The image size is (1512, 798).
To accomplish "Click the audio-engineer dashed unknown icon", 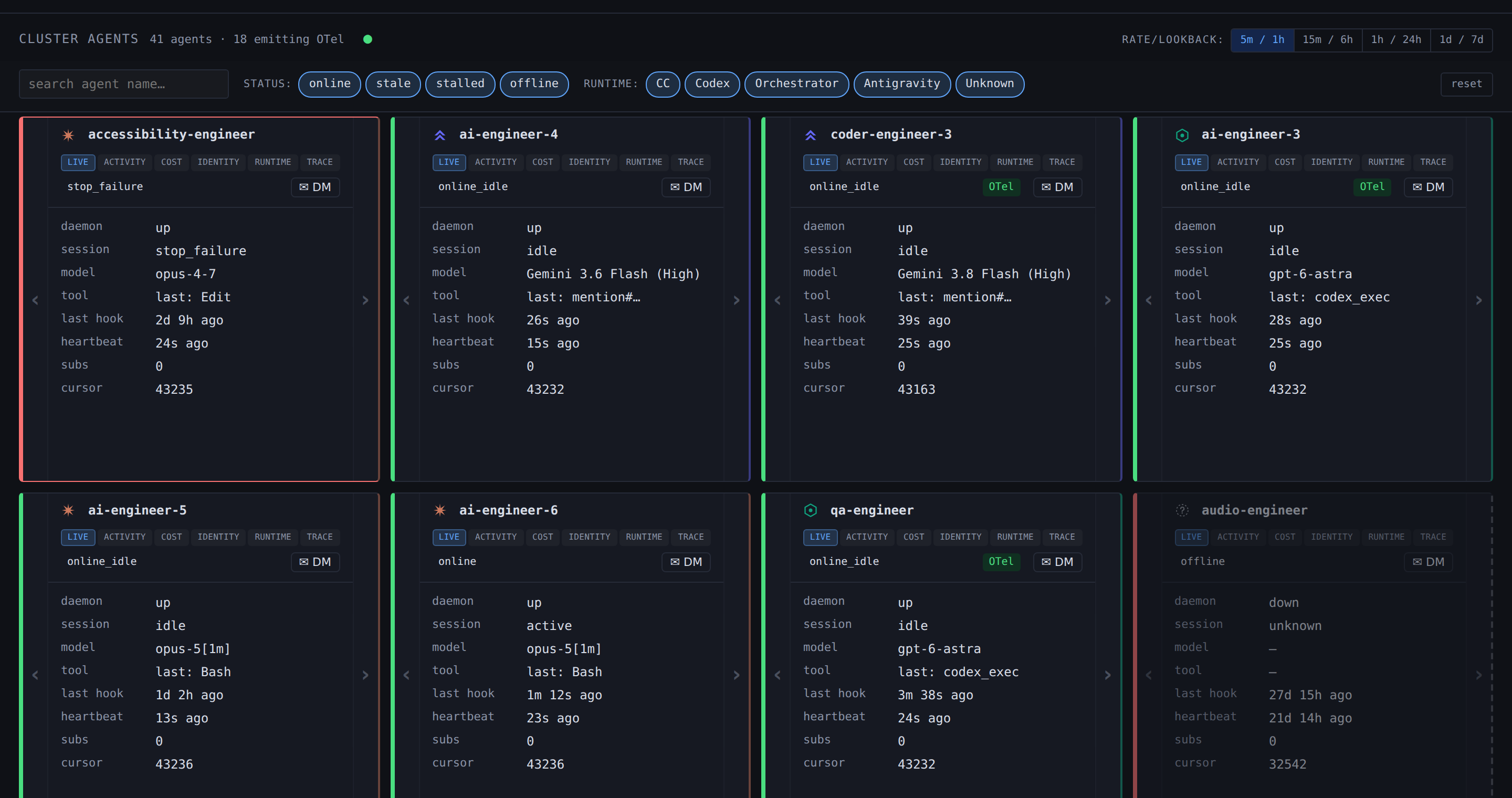I will point(1182,510).
